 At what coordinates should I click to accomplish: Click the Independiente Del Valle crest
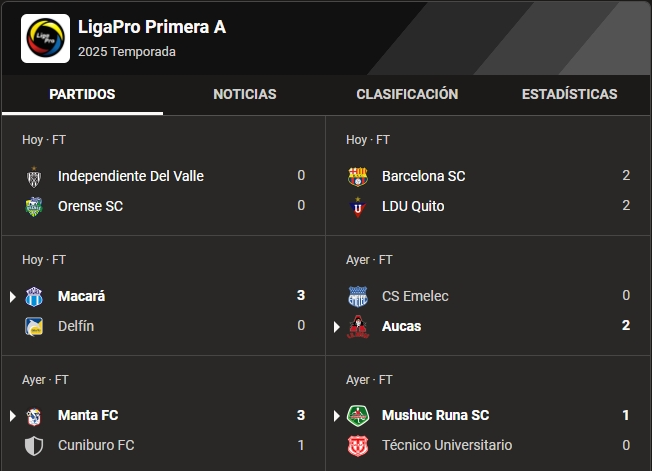[34, 176]
